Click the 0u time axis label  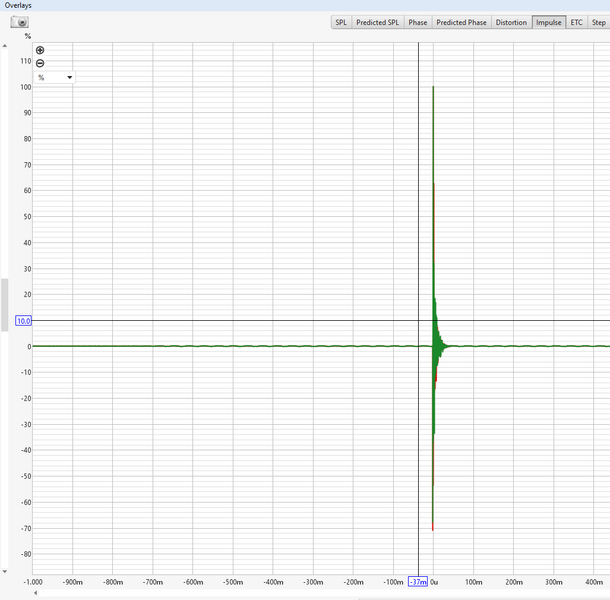pyautogui.click(x=434, y=582)
